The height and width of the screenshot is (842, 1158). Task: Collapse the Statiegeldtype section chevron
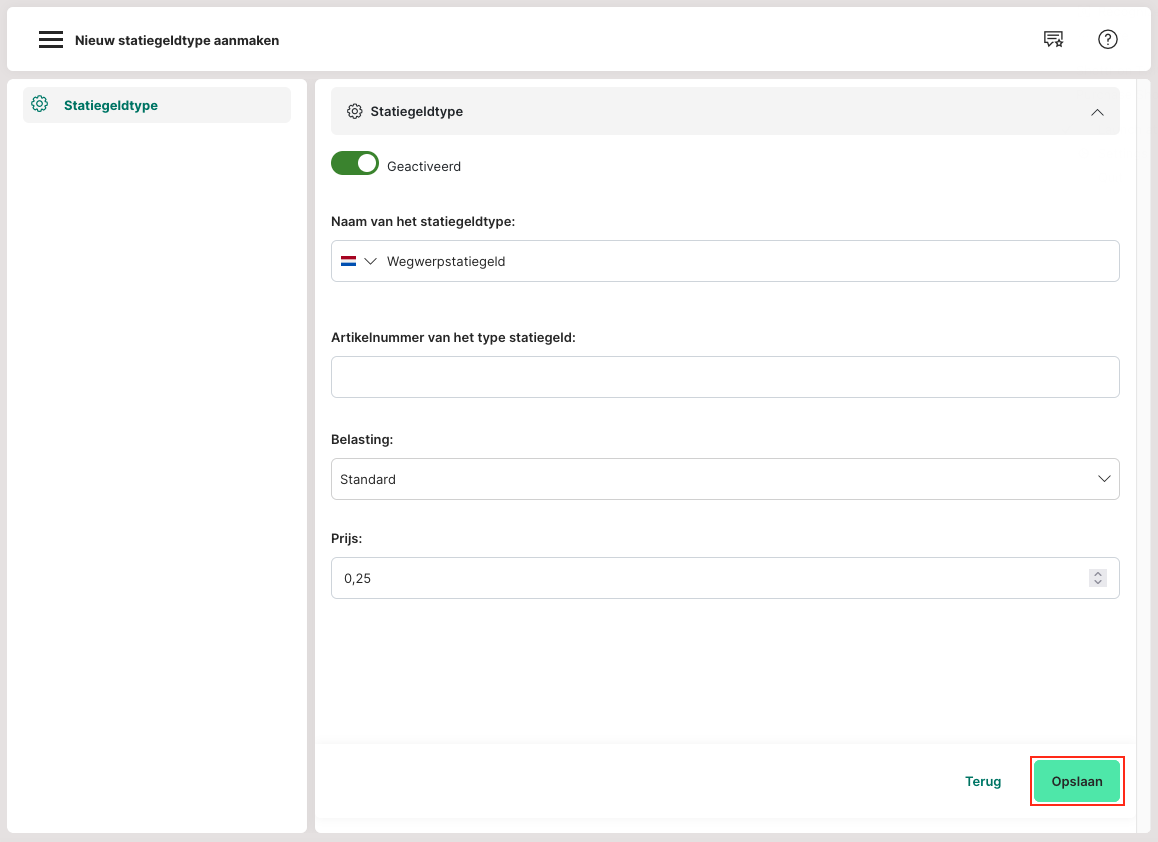[x=1097, y=112]
